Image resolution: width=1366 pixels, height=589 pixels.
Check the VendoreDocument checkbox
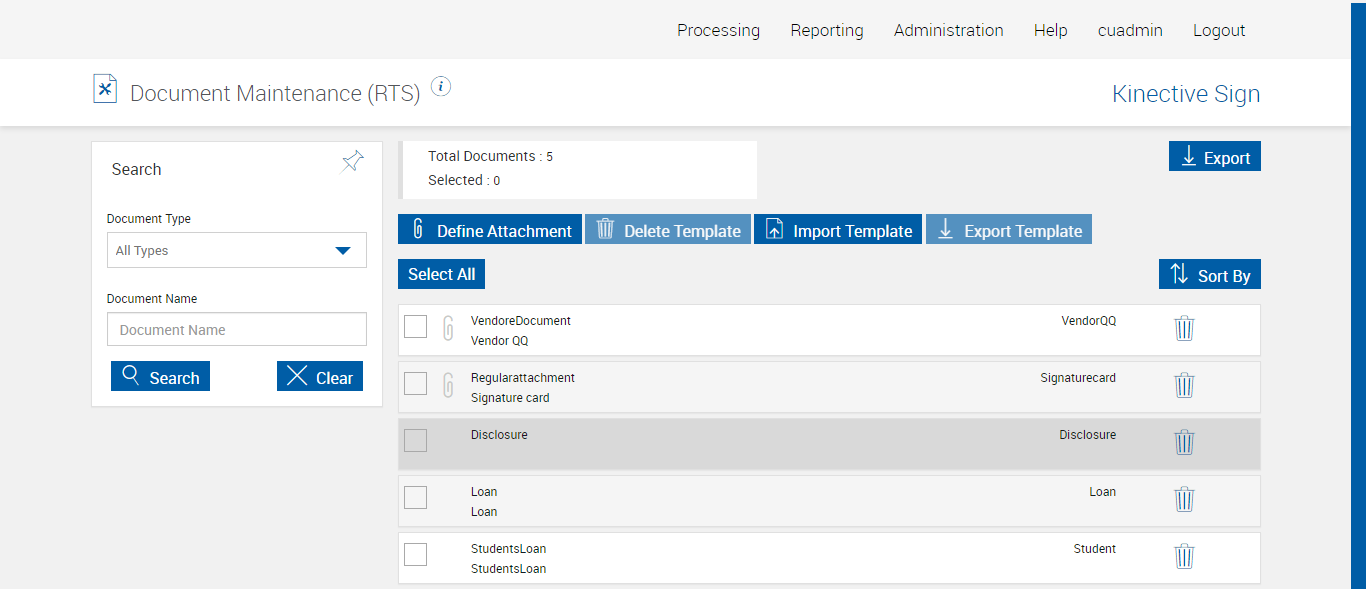(x=415, y=327)
